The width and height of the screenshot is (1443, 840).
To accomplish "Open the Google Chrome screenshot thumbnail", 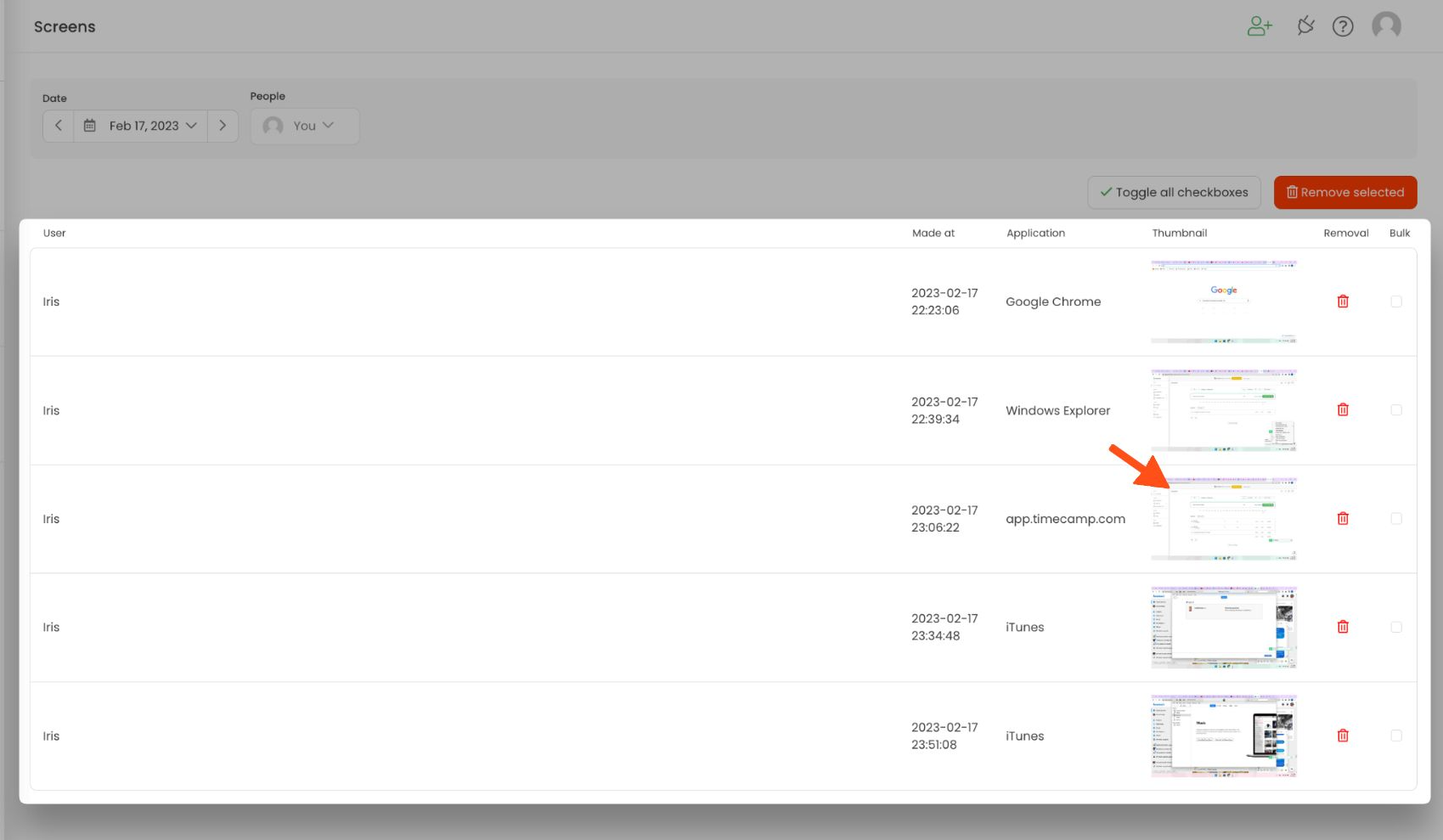I will pyautogui.click(x=1224, y=302).
